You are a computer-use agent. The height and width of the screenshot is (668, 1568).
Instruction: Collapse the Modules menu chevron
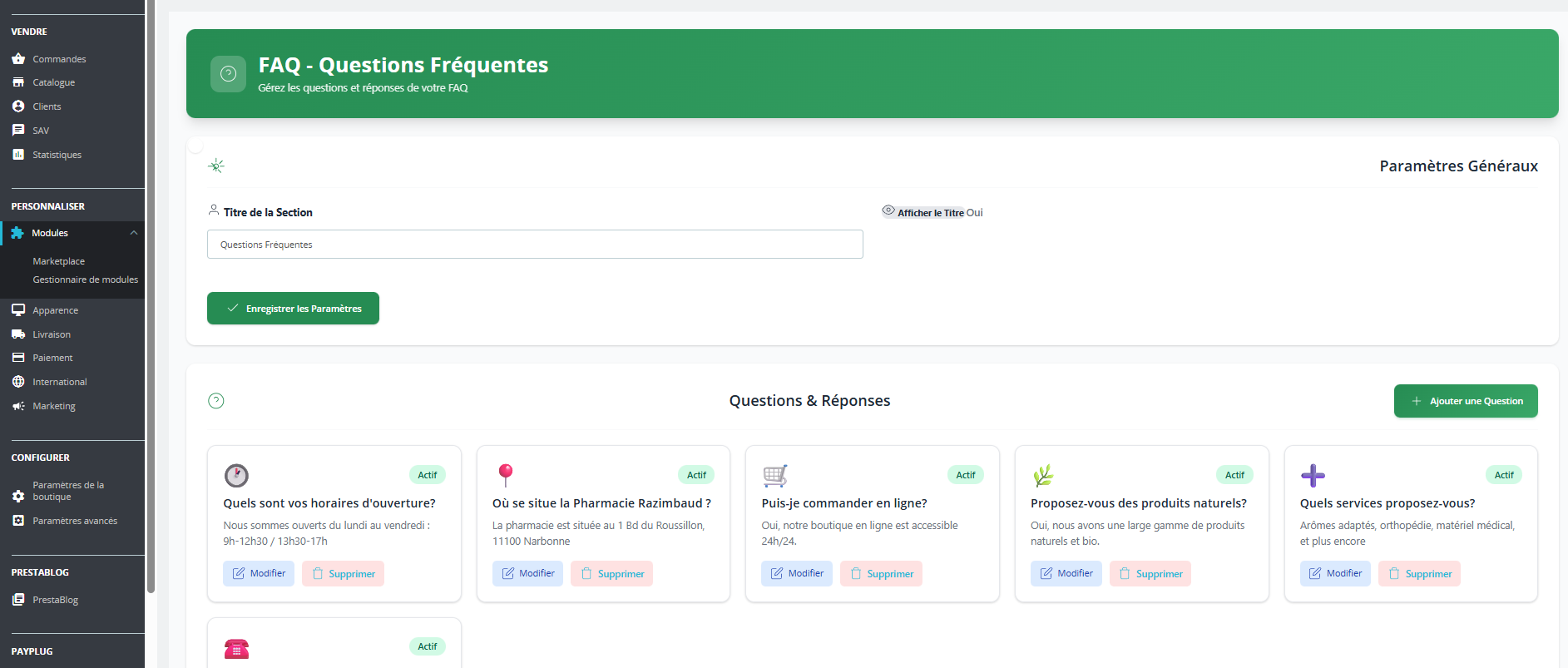point(134,233)
